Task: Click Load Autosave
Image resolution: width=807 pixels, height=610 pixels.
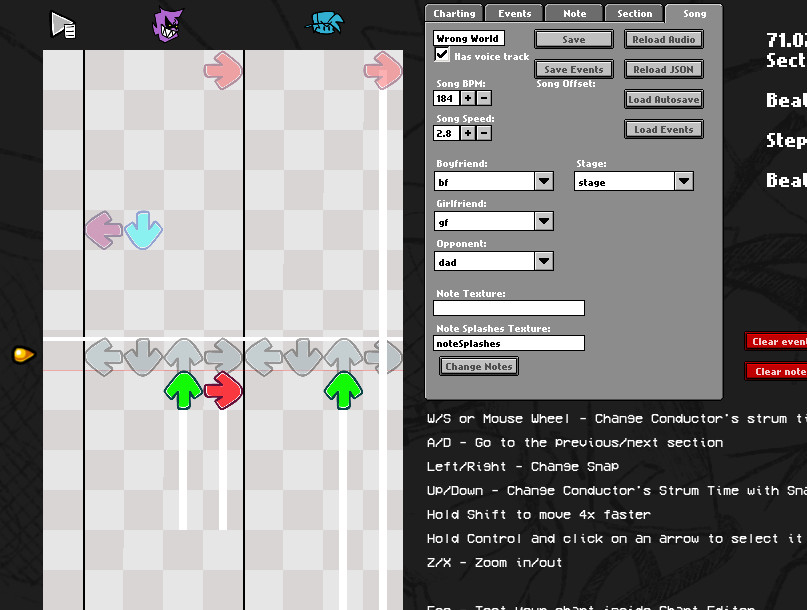Action: point(664,99)
